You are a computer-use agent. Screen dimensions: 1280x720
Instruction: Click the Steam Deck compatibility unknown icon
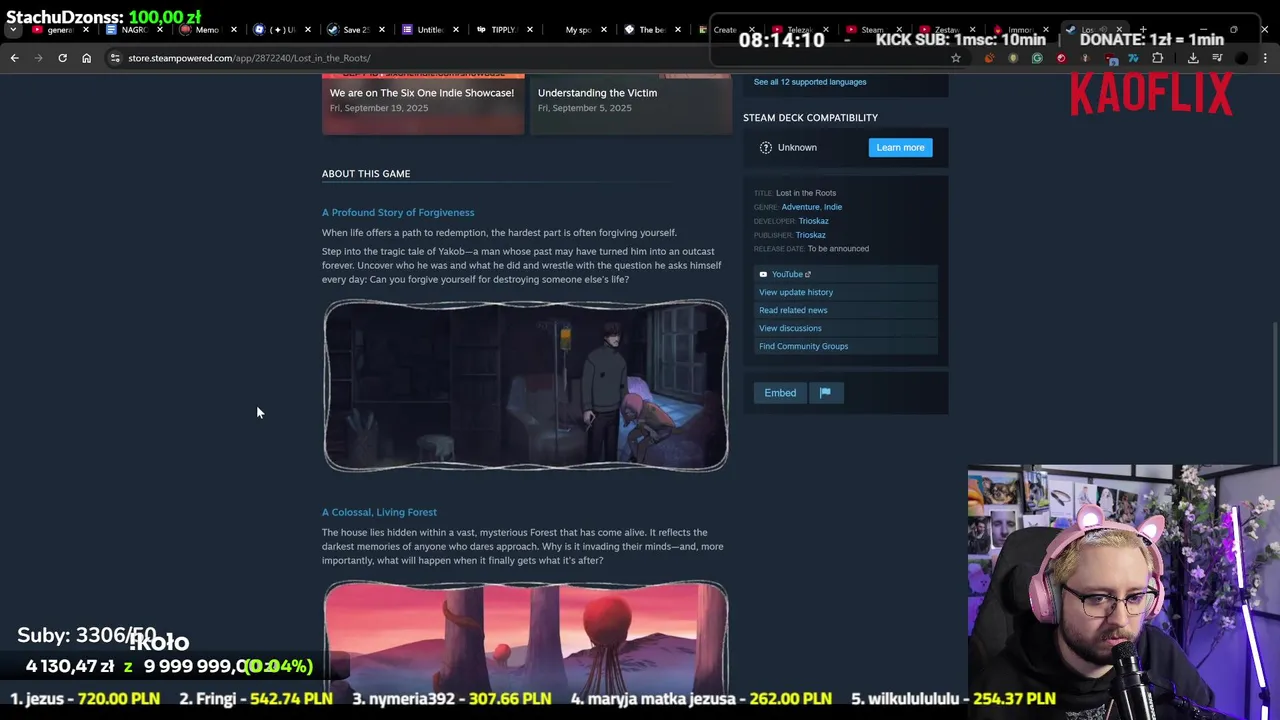tap(766, 148)
